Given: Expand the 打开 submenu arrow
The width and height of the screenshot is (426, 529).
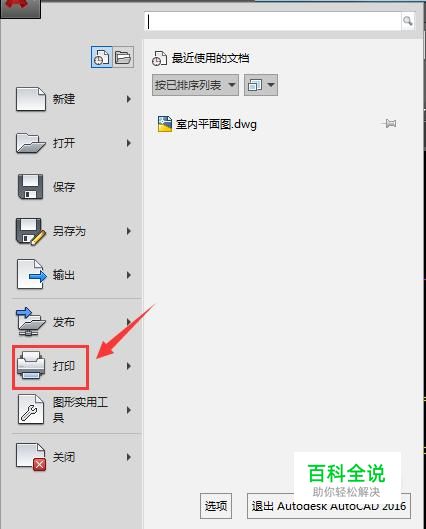Looking at the screenshot, I should tap(129, 143).
